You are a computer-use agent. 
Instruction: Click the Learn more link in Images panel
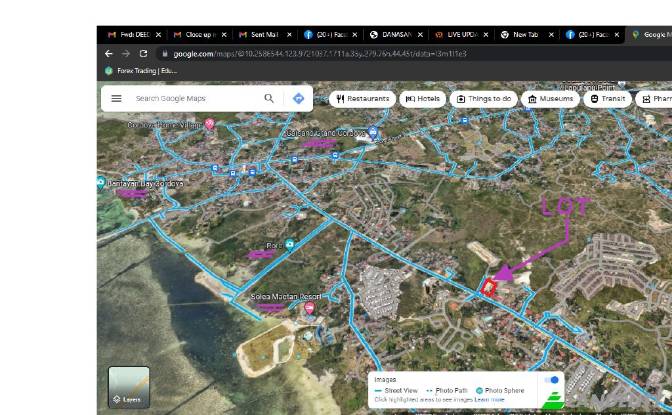pos(489,399)
